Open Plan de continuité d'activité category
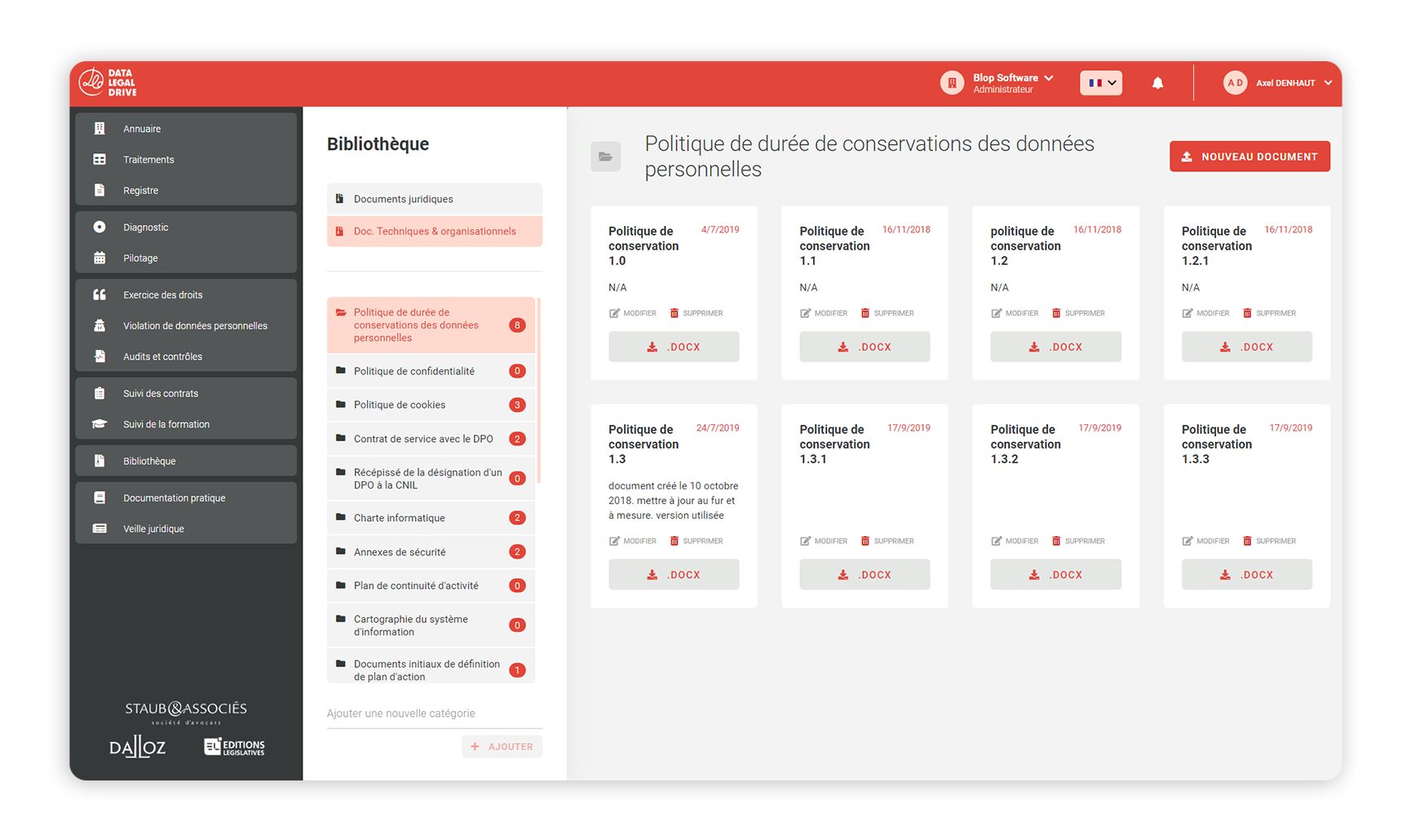 point(431,586)
